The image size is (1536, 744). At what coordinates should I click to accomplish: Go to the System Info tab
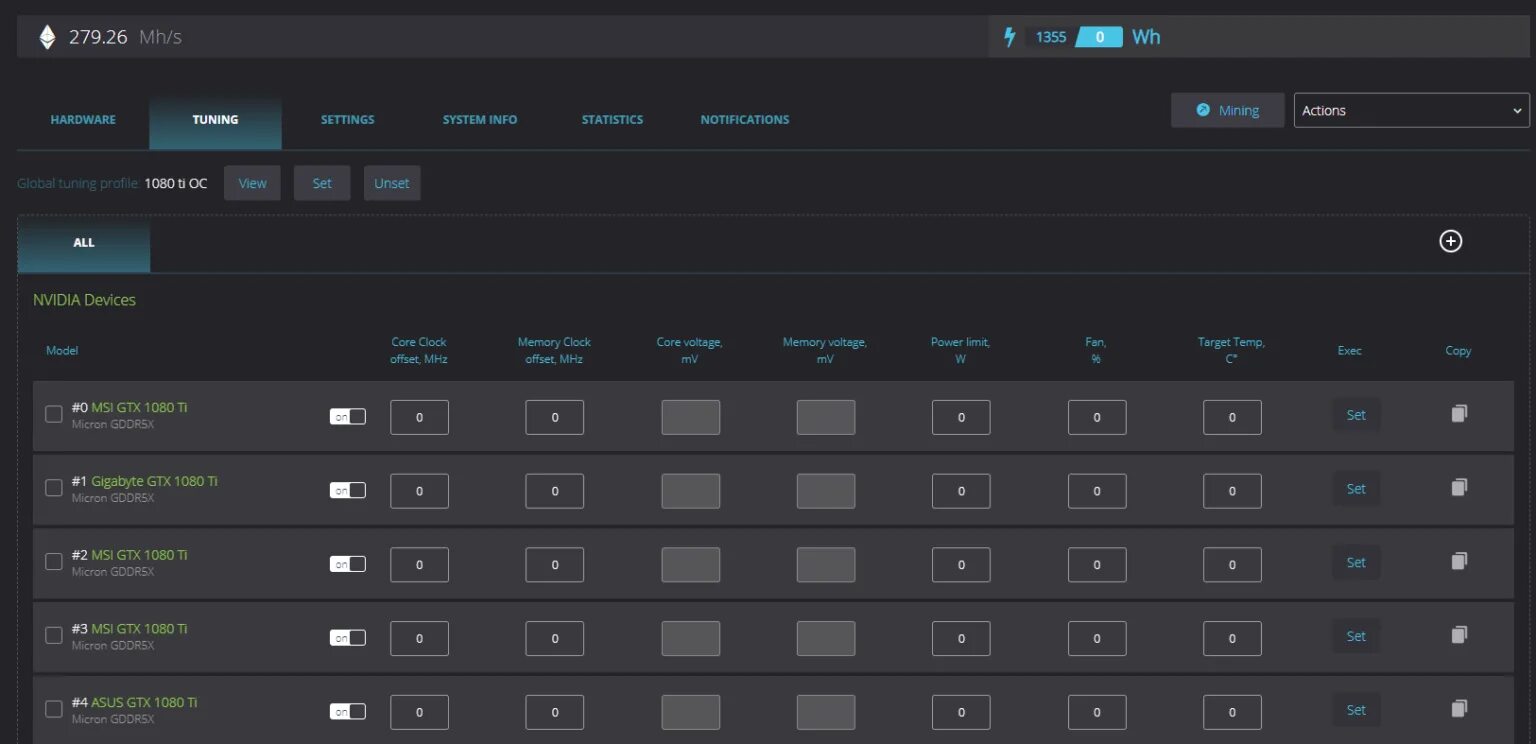[480, 120]
